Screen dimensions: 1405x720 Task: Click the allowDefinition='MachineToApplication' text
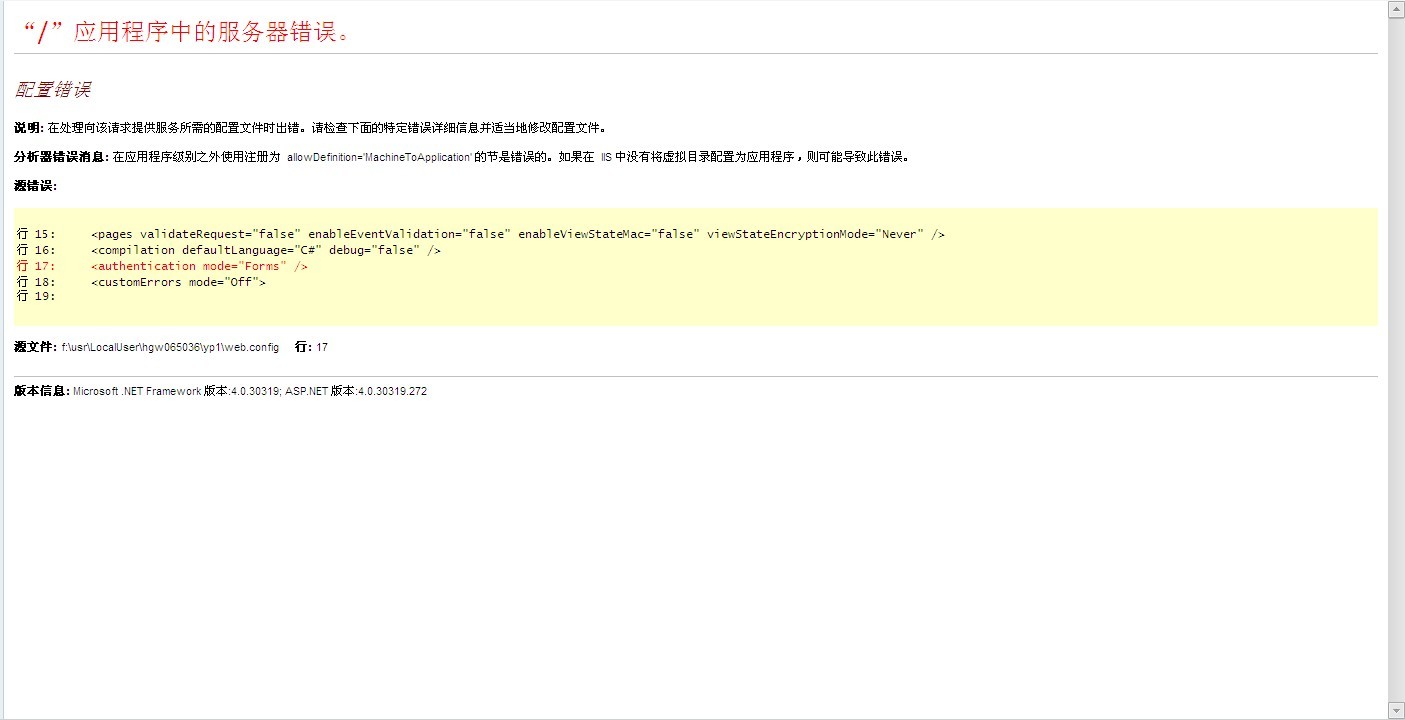click(x=379, y=158)
